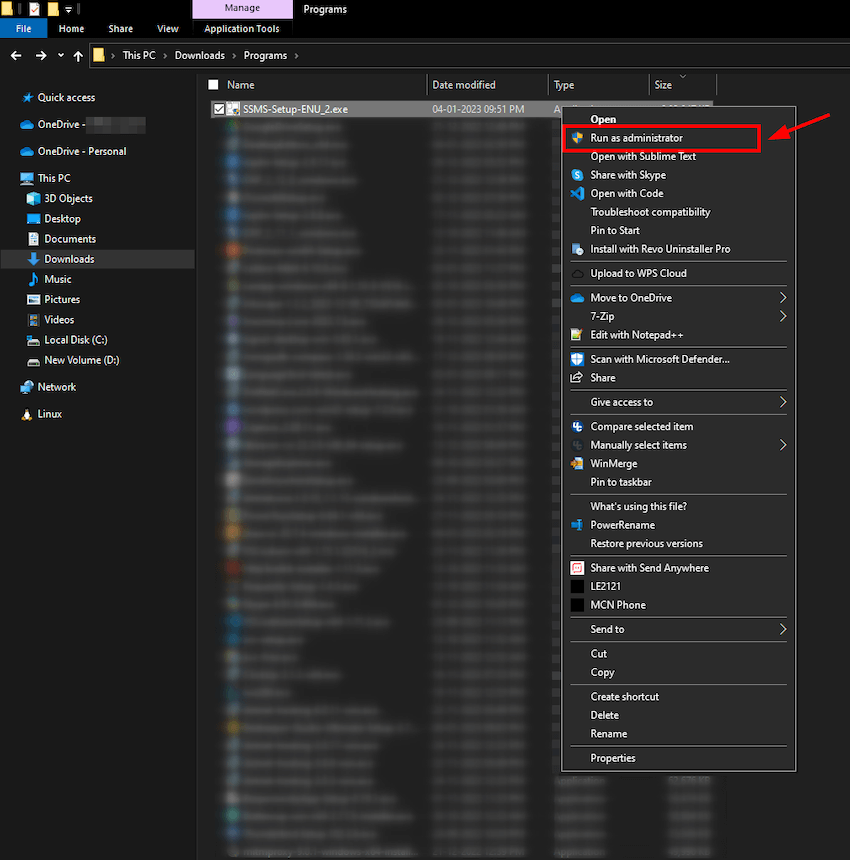Click breadcrumb chevron after Programs

coord(297,55)
